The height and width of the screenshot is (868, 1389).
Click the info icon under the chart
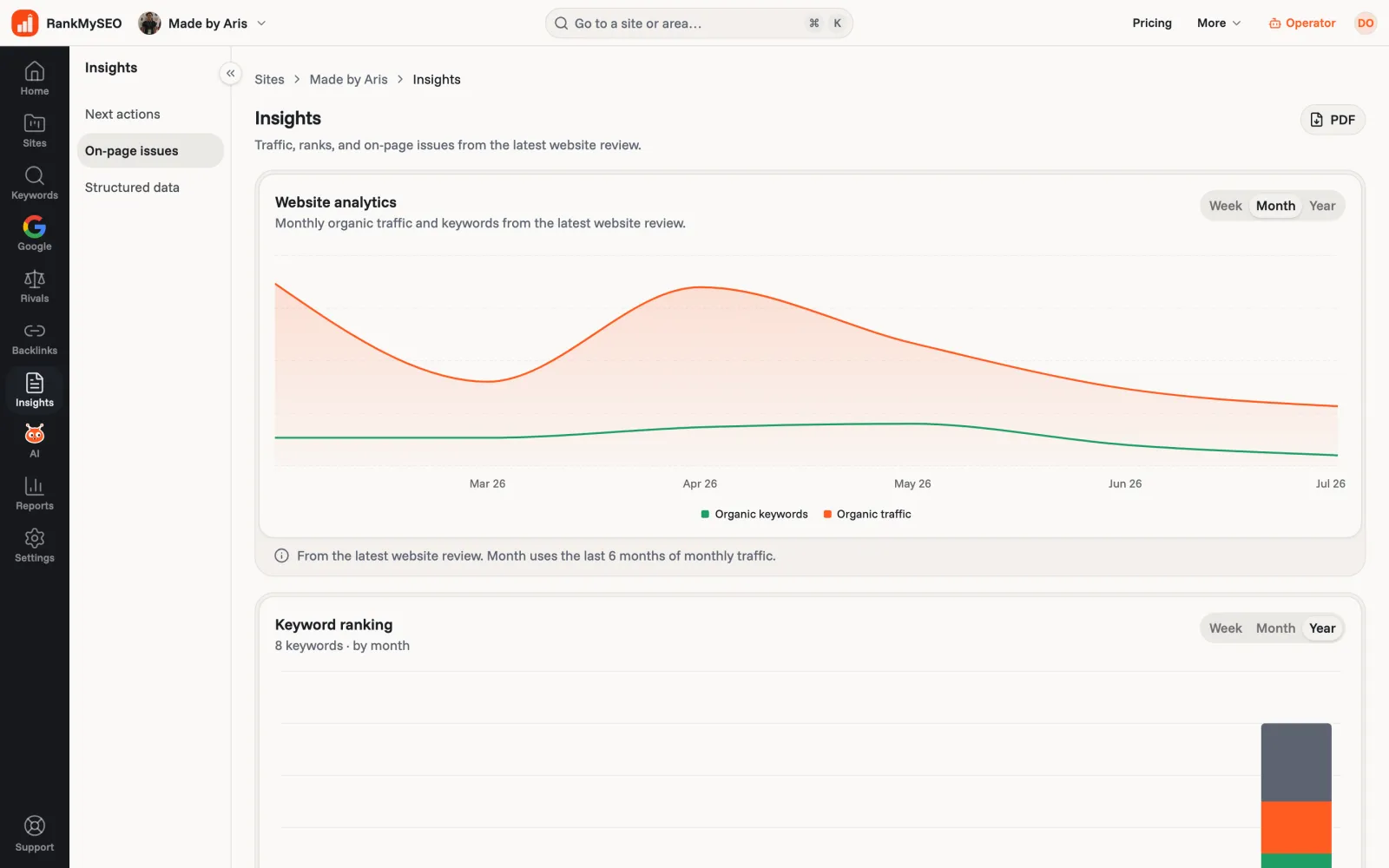click(x=281, y=556)
